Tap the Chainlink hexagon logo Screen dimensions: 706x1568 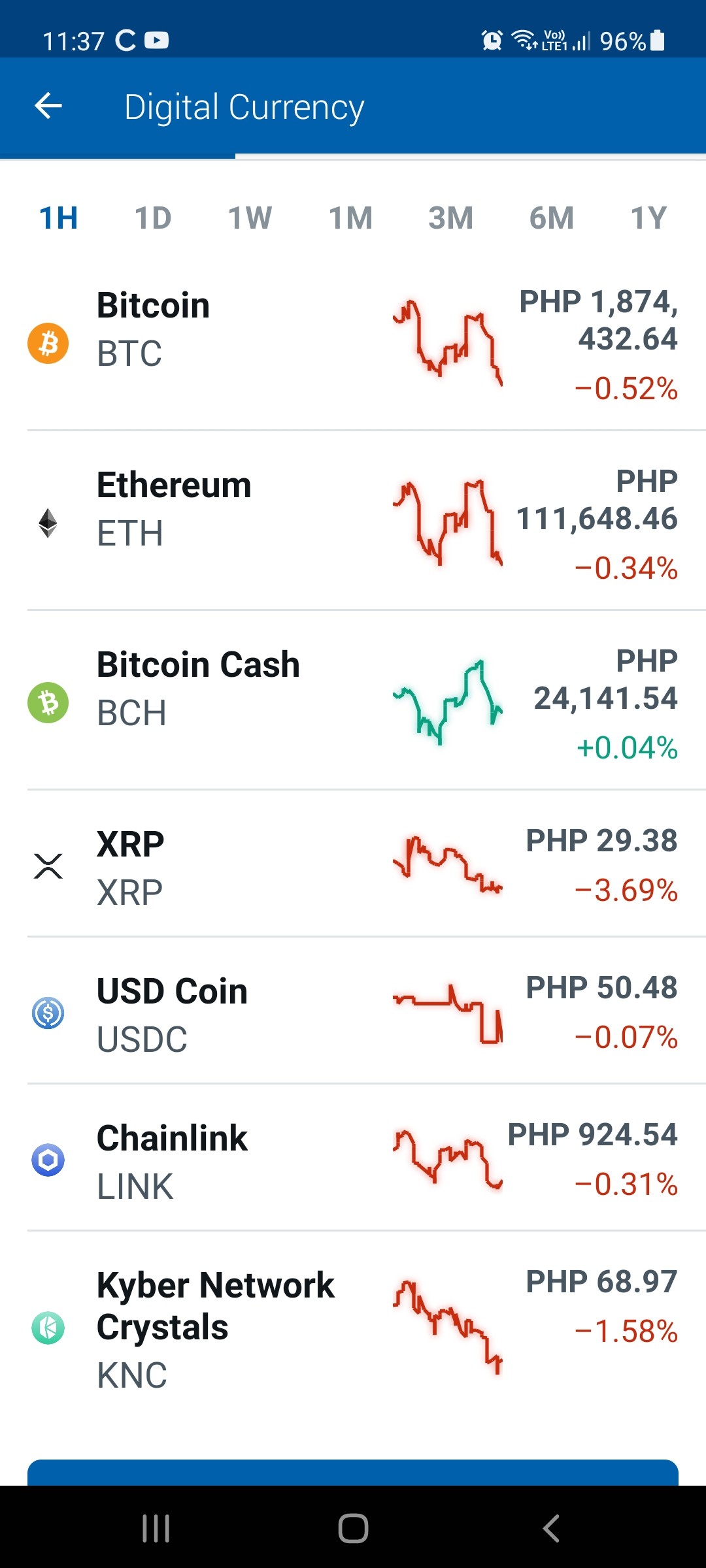(48, 1160)
